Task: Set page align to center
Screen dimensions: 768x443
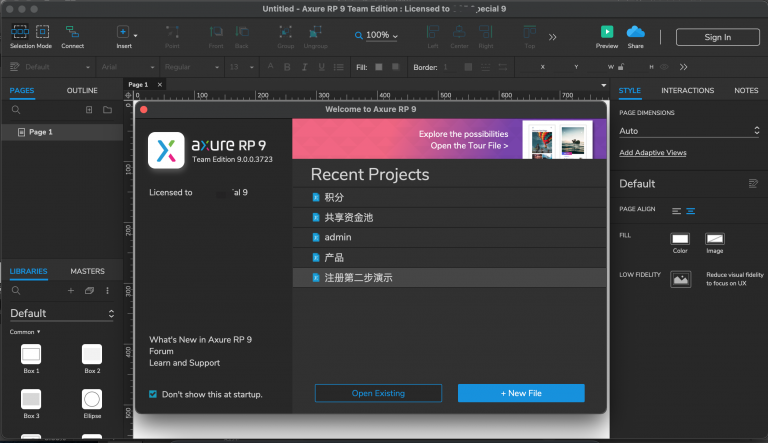Action: coord(691,211)
